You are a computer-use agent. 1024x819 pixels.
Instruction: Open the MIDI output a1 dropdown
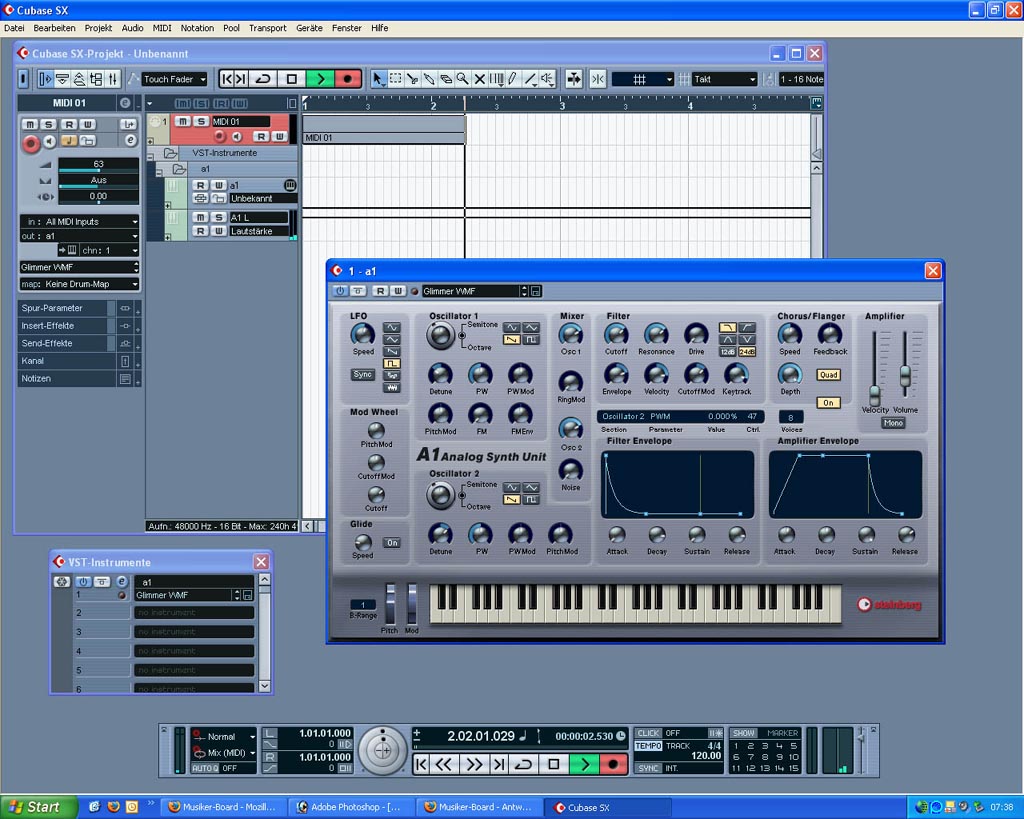click(x=79, y=236)
